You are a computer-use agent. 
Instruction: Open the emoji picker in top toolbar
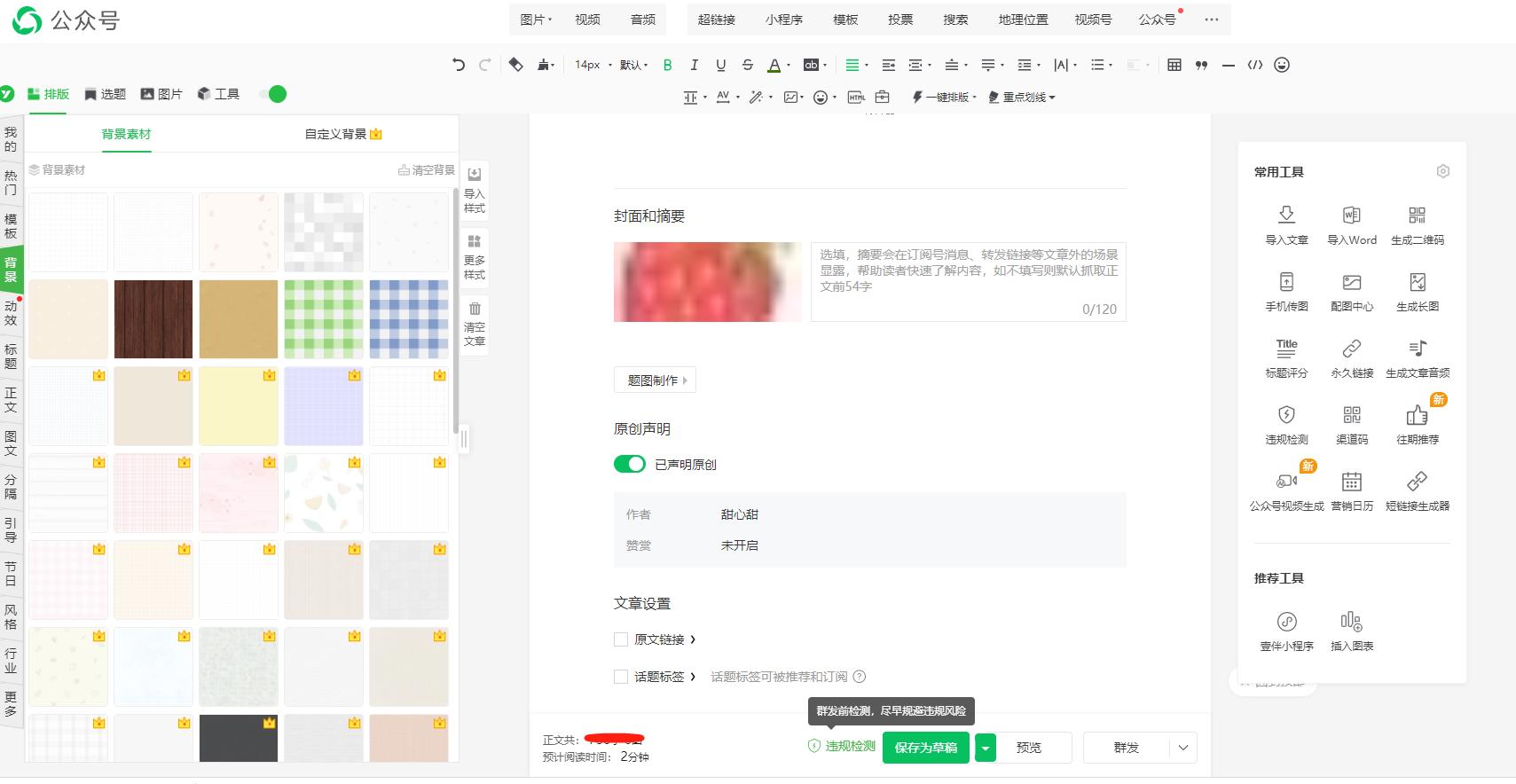pyautogui.click(x=1282, y=65)
